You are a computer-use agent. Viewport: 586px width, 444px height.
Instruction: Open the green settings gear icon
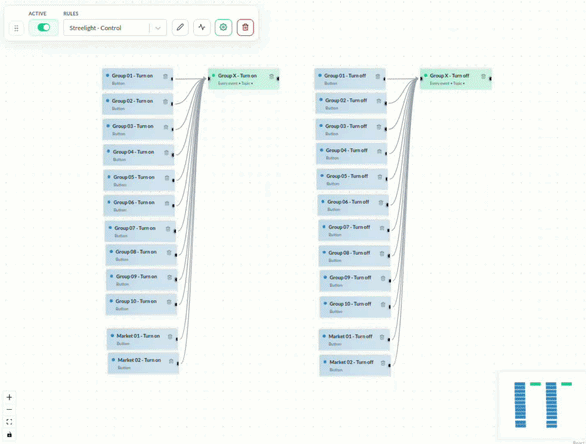point(223,27)
